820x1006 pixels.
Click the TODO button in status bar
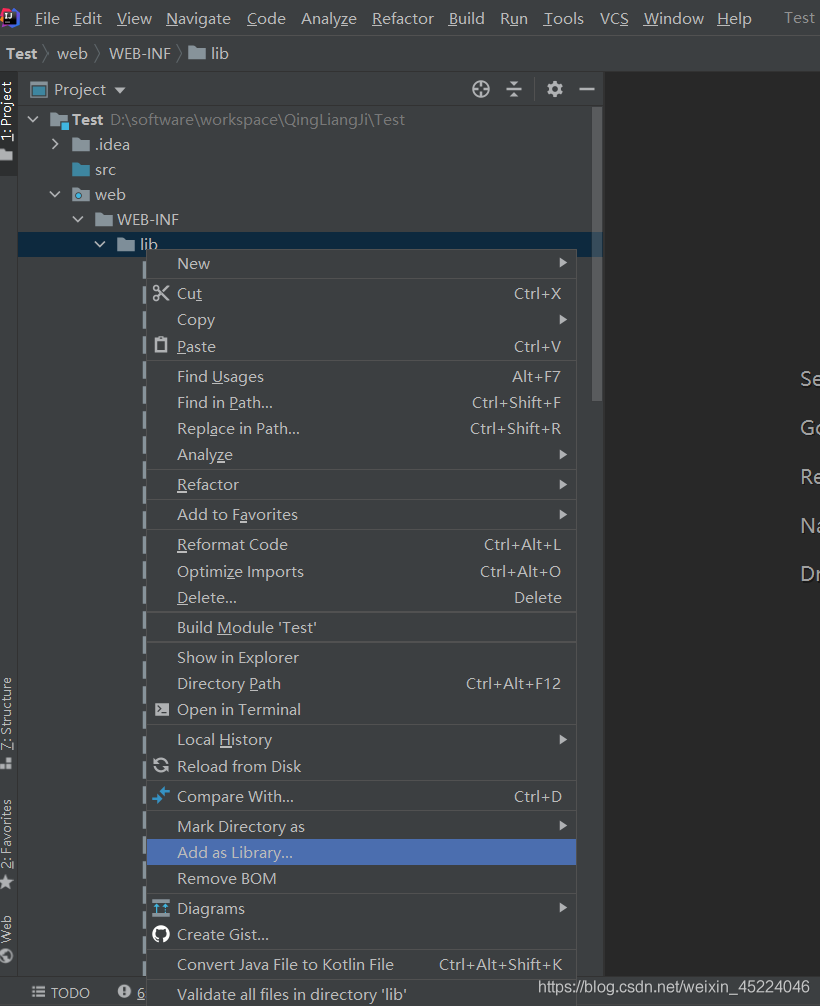(61, 992)
